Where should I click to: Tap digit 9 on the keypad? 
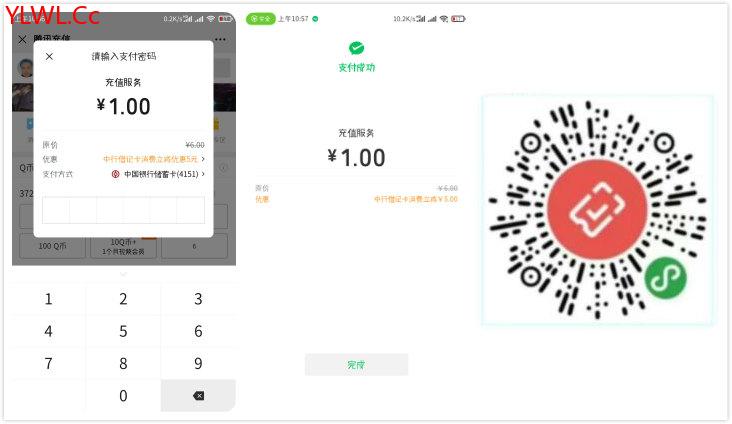(x=198, y=363)
